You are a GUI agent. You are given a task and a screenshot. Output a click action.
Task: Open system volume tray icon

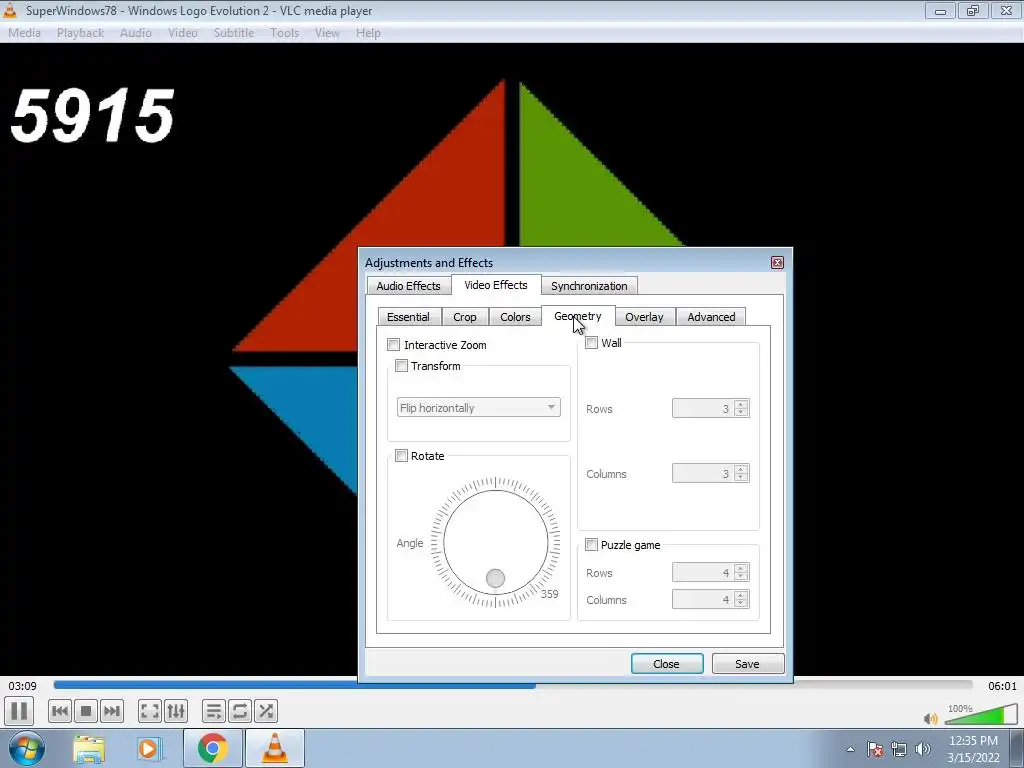coord(923,749)
